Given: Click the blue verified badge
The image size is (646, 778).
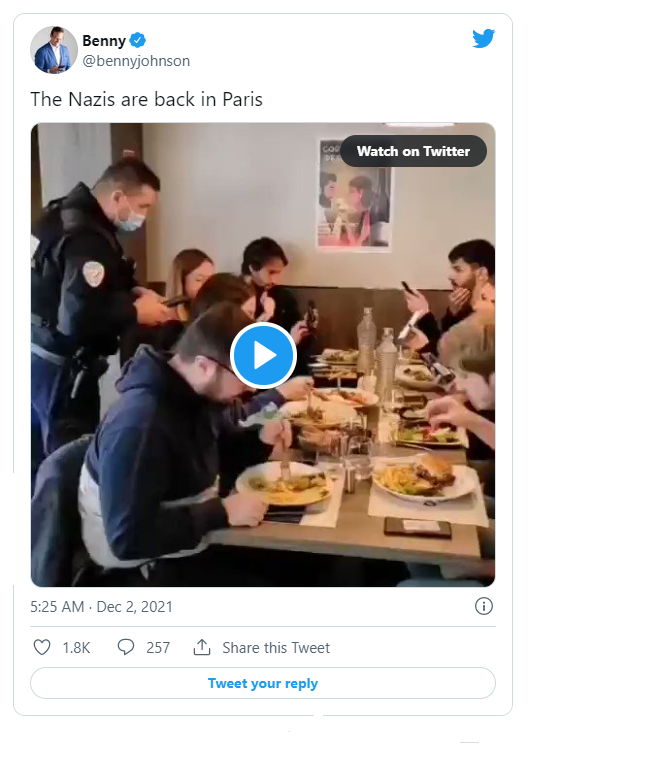Looking at the screenshot, I should 140,40.
